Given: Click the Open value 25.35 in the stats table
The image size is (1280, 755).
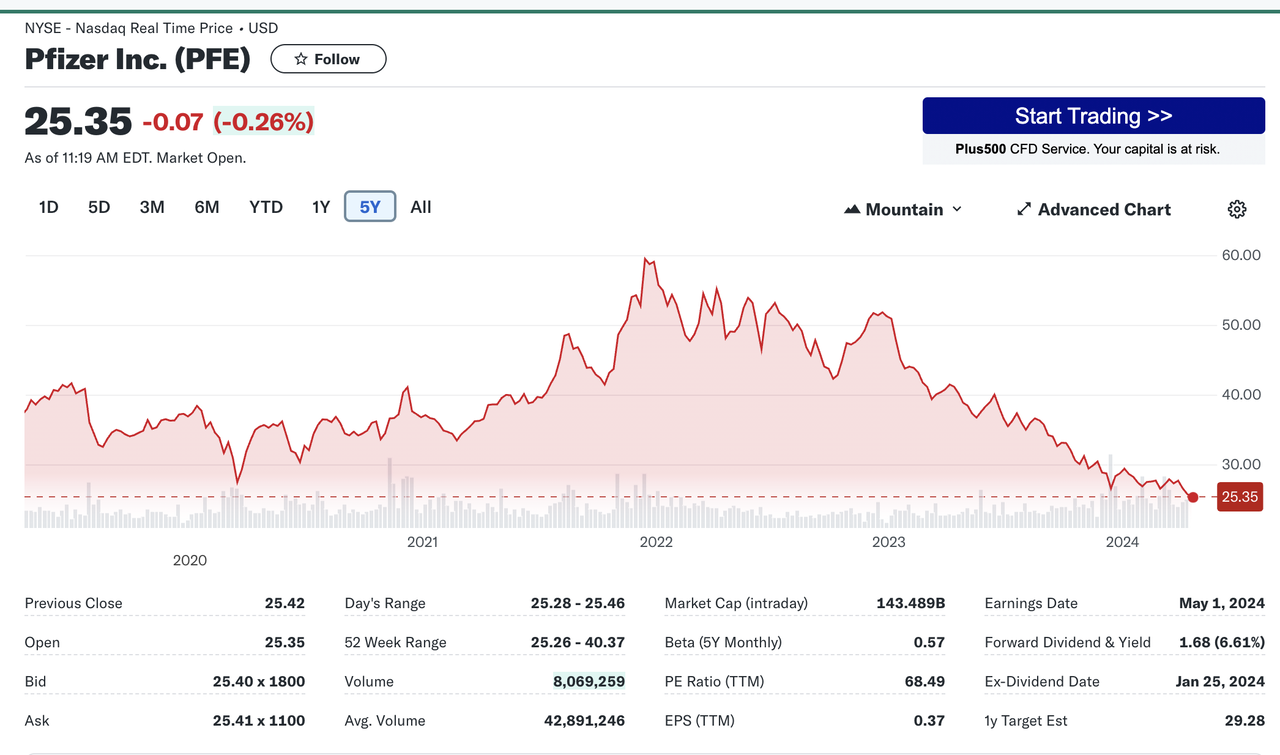Looking at the screenshot, I should 285,642.
